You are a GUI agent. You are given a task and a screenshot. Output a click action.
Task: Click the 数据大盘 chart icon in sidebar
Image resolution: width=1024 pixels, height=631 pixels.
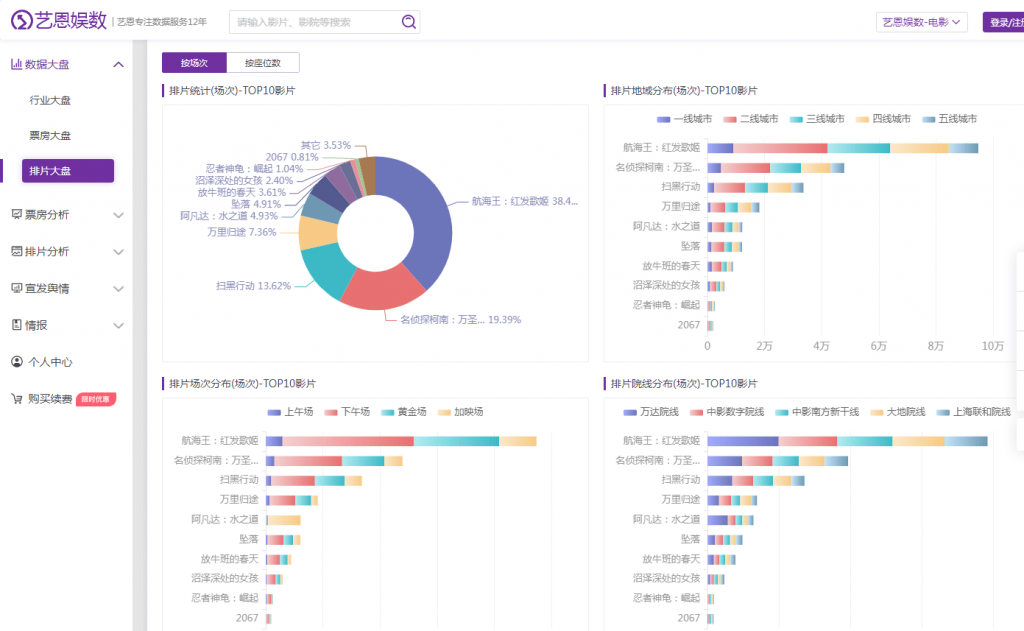[16, 64]
